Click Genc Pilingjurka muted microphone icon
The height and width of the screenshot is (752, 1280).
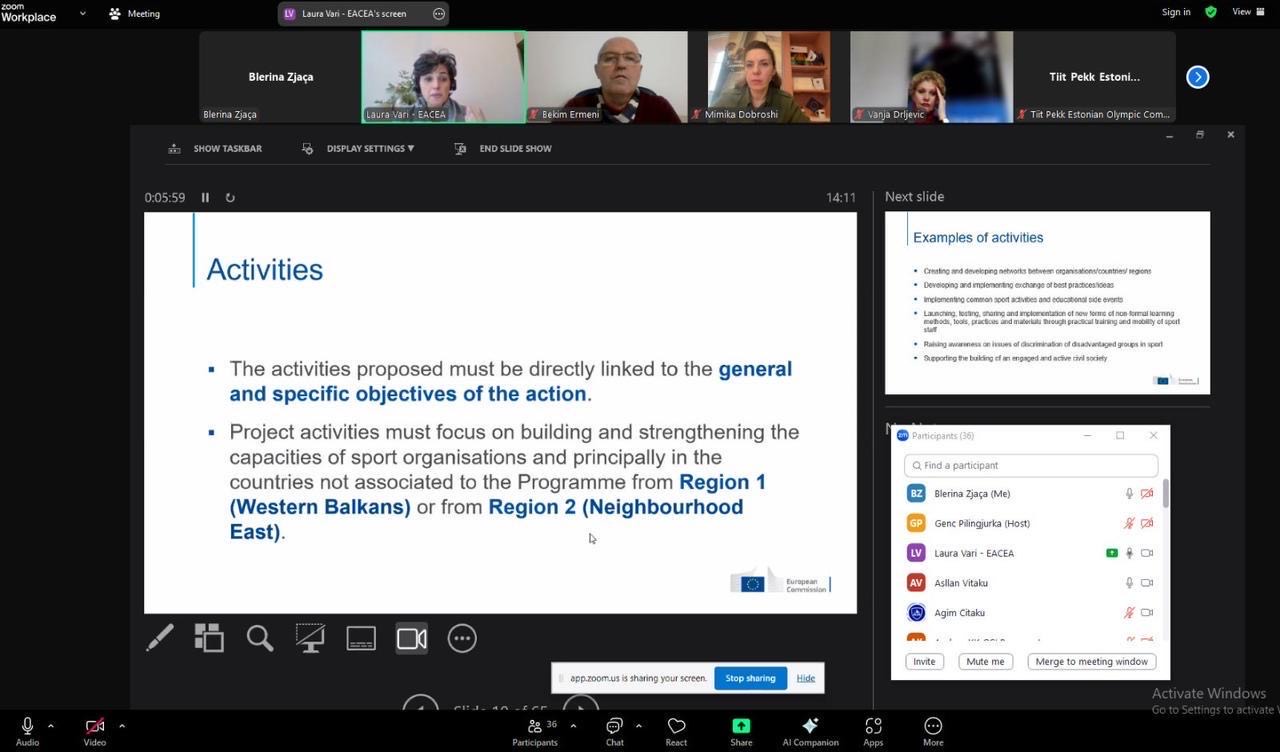click(x=1129, y=523)
